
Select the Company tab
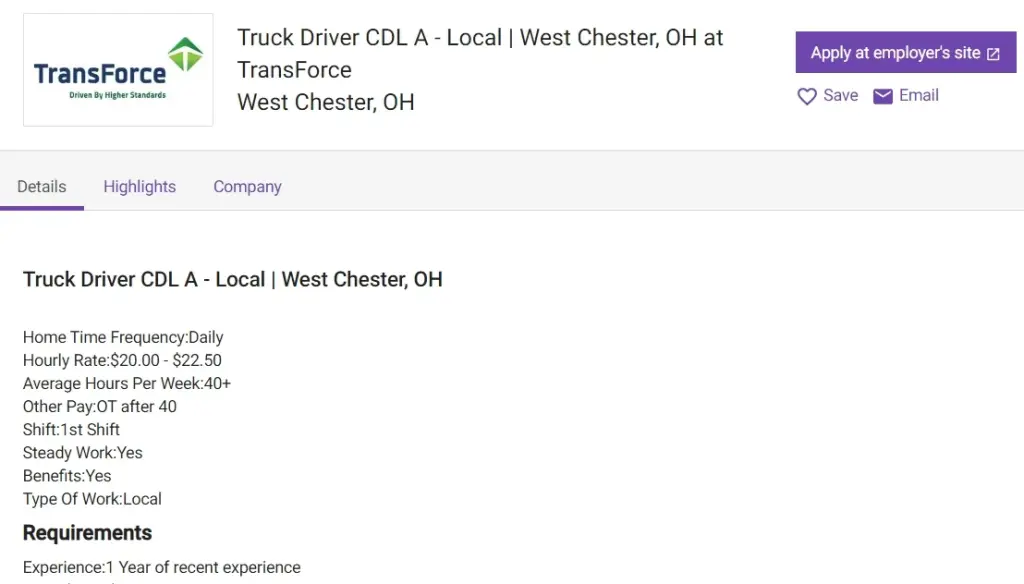[247, 186]
